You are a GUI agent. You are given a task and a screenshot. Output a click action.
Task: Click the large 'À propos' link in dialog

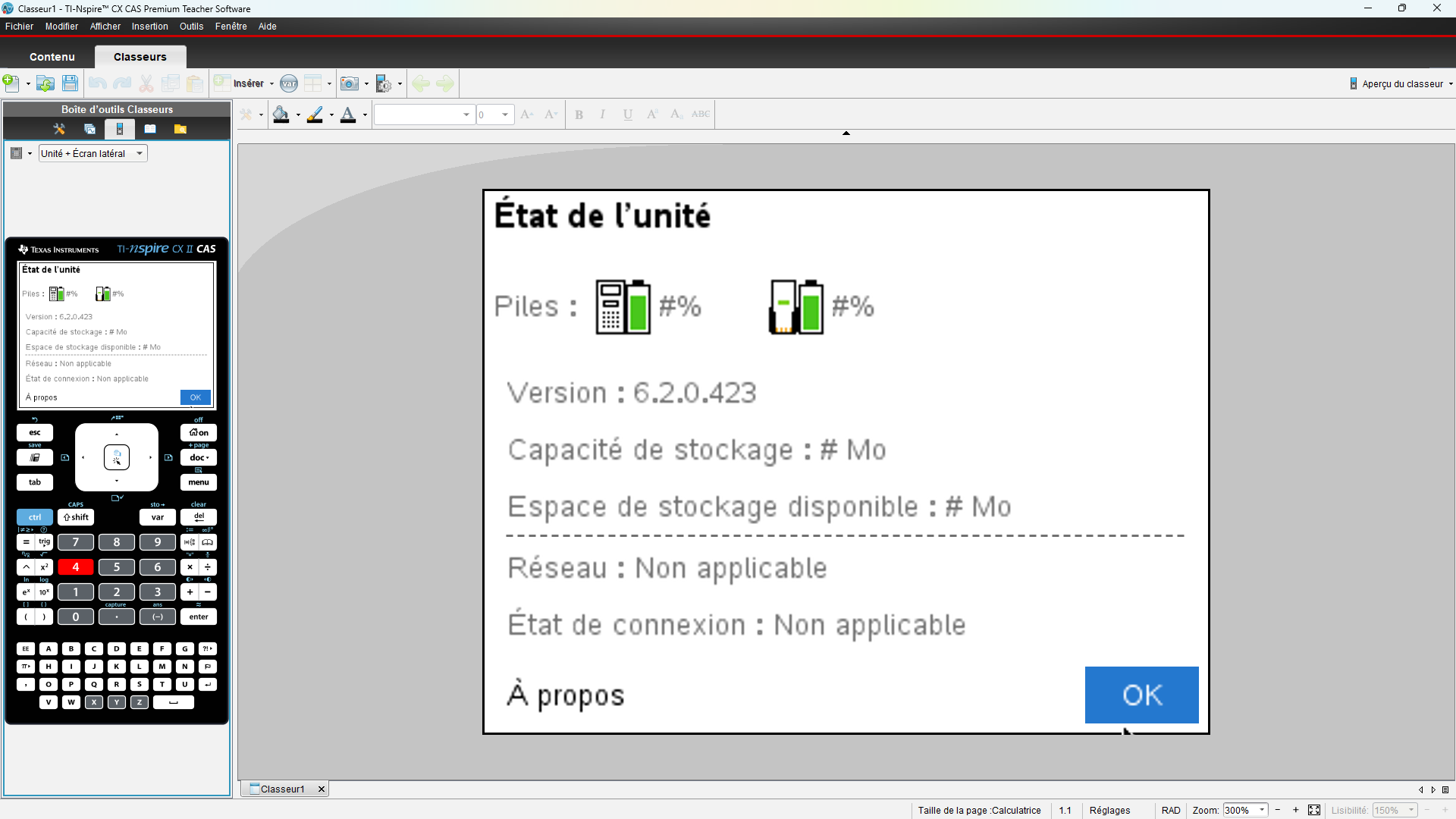coord(566,695)
